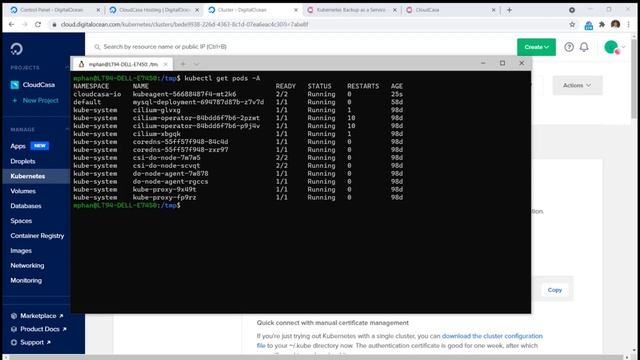Image resolution: width=640 pixels, height=360 pixels.
Task: Close the terminal tab
Action: click(165, 64)
